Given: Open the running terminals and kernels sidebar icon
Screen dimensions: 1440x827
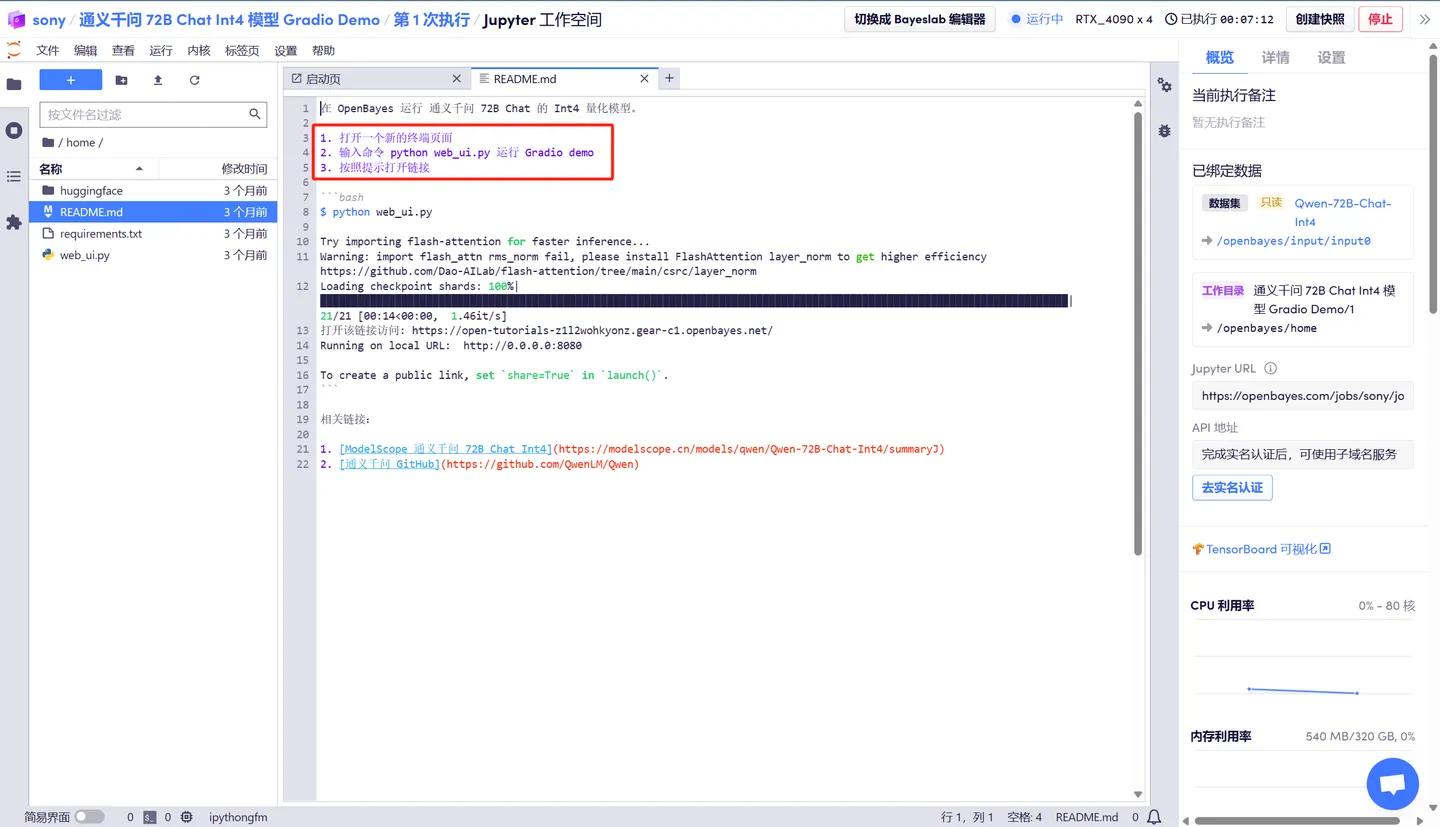Looking at the screenshot, I should [x=14, y=130].
